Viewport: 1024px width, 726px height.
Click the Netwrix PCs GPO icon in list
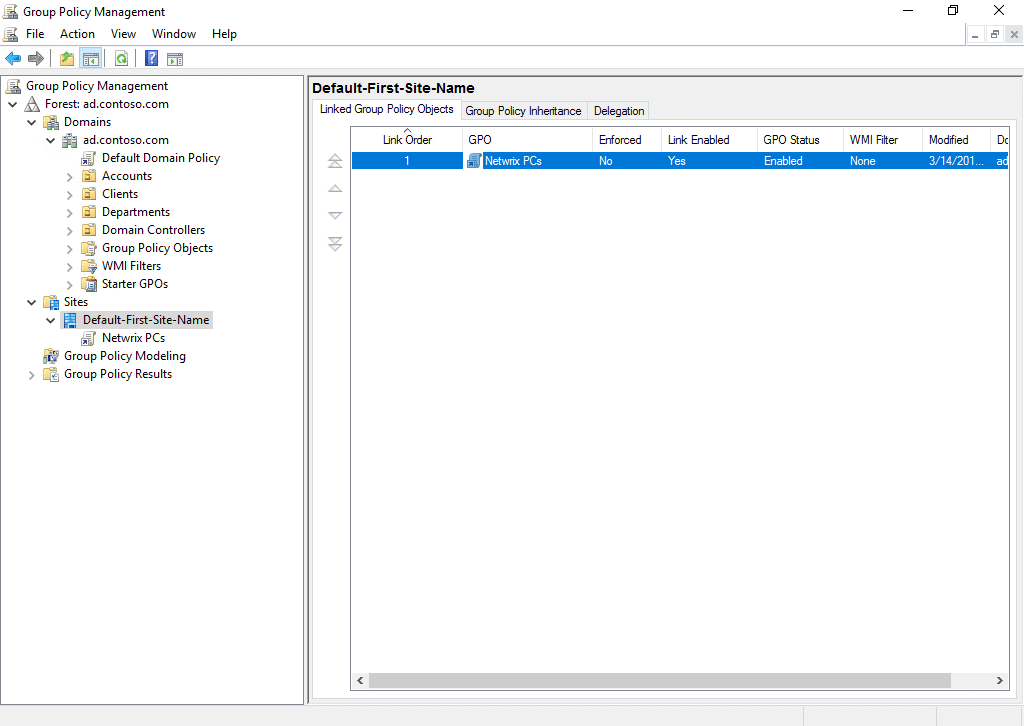point(474,161)
